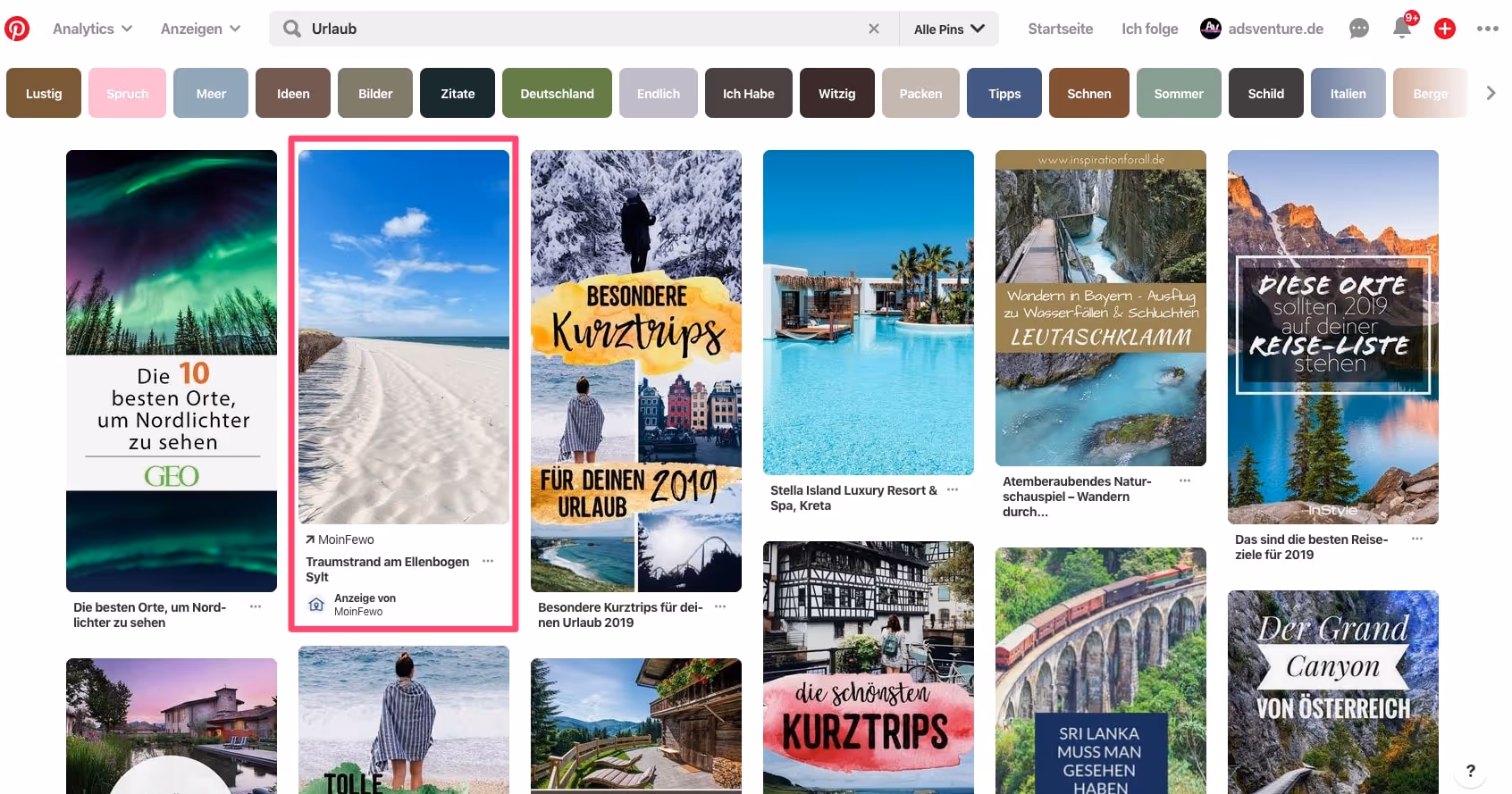Open the Sri Lanka train bridge pin

[x=1101, y=671]
